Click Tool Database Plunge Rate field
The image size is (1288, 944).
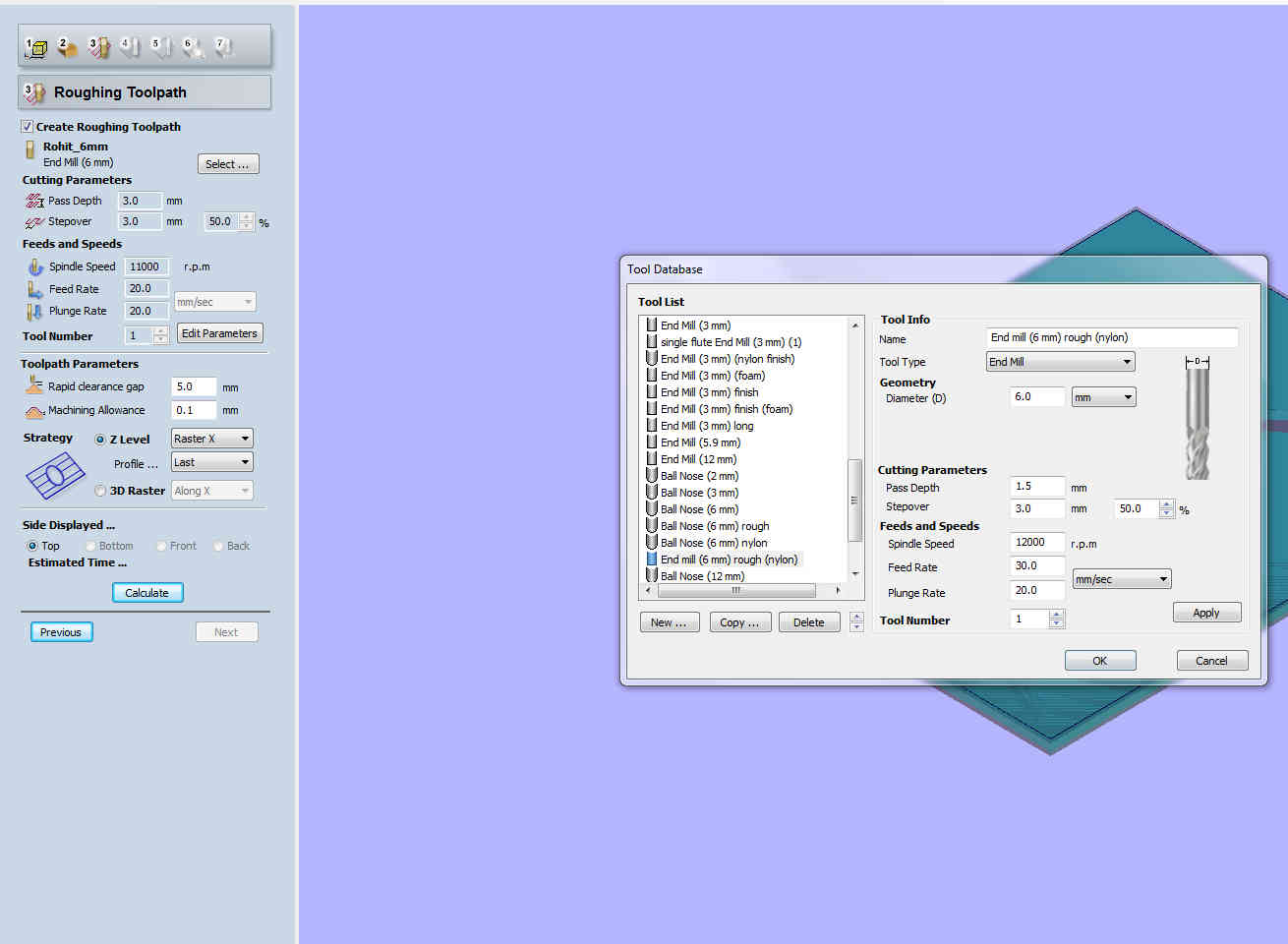[1038, 590]
